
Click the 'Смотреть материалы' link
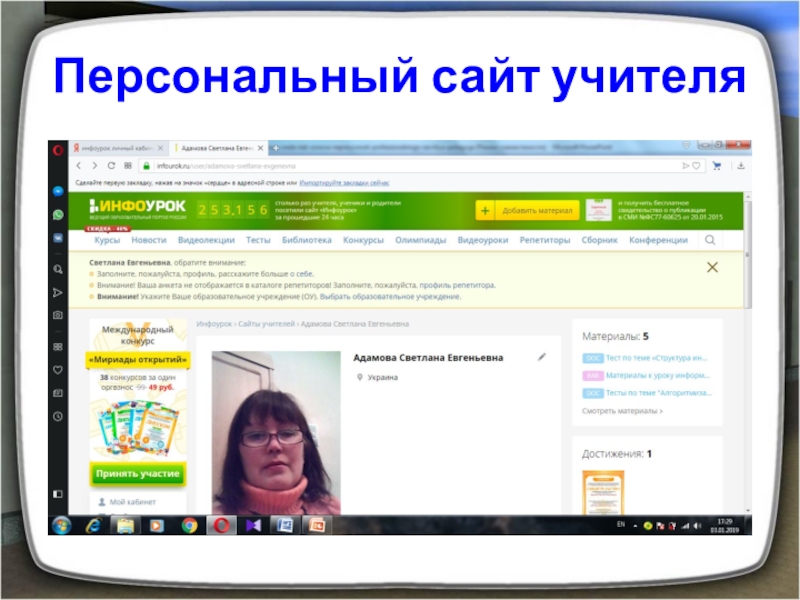[622, 411]
